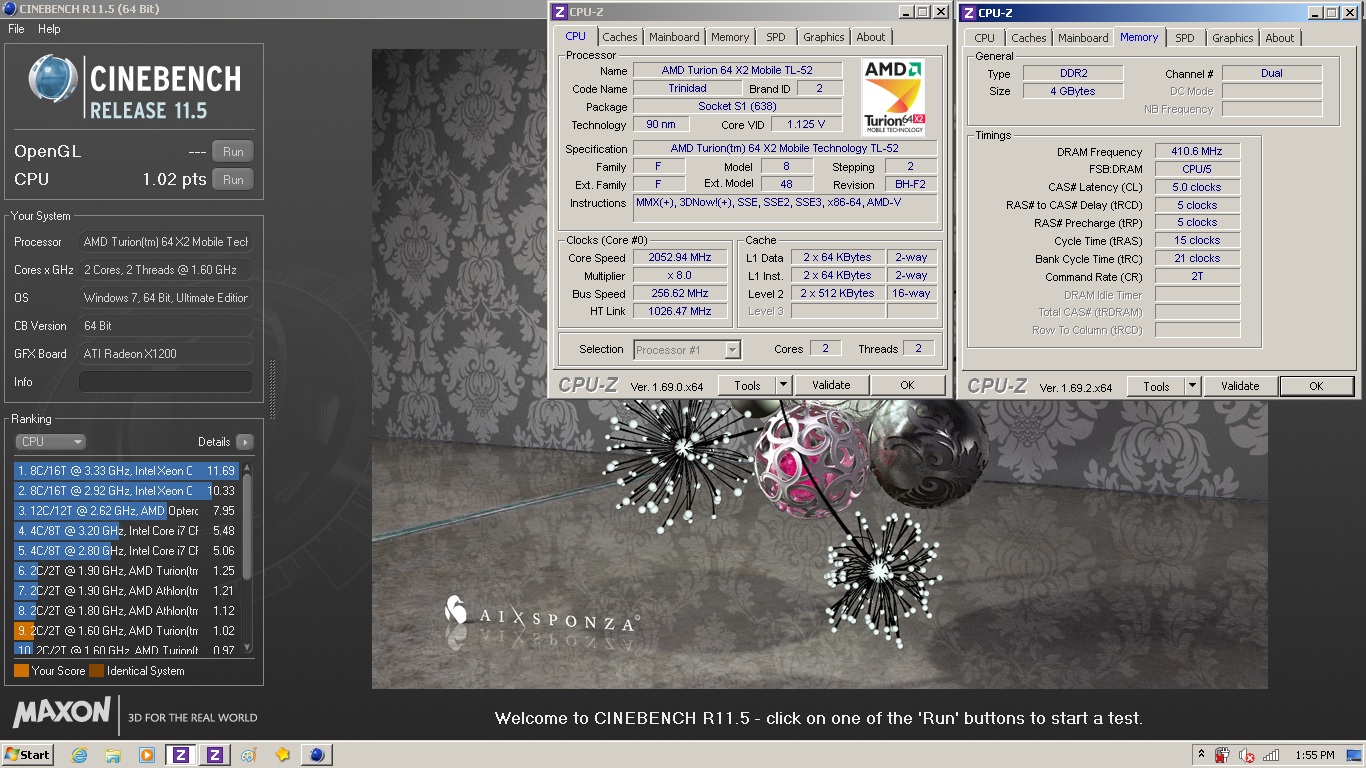
Task: Click the Bus Speed 256.62 MHz value
Action: [x=680, y=294]
